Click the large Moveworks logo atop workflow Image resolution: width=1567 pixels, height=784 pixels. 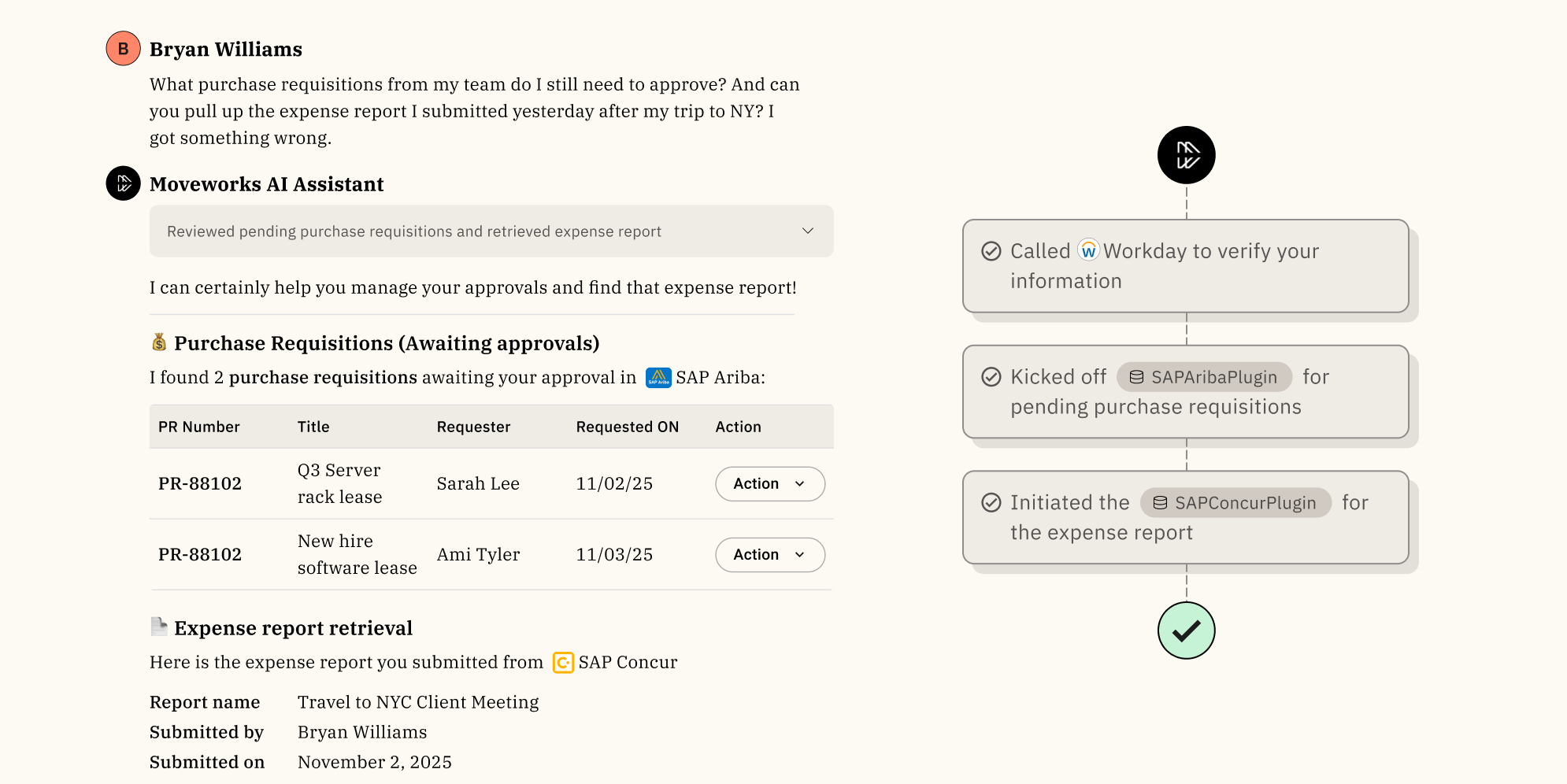click(x=1186, y=155)
